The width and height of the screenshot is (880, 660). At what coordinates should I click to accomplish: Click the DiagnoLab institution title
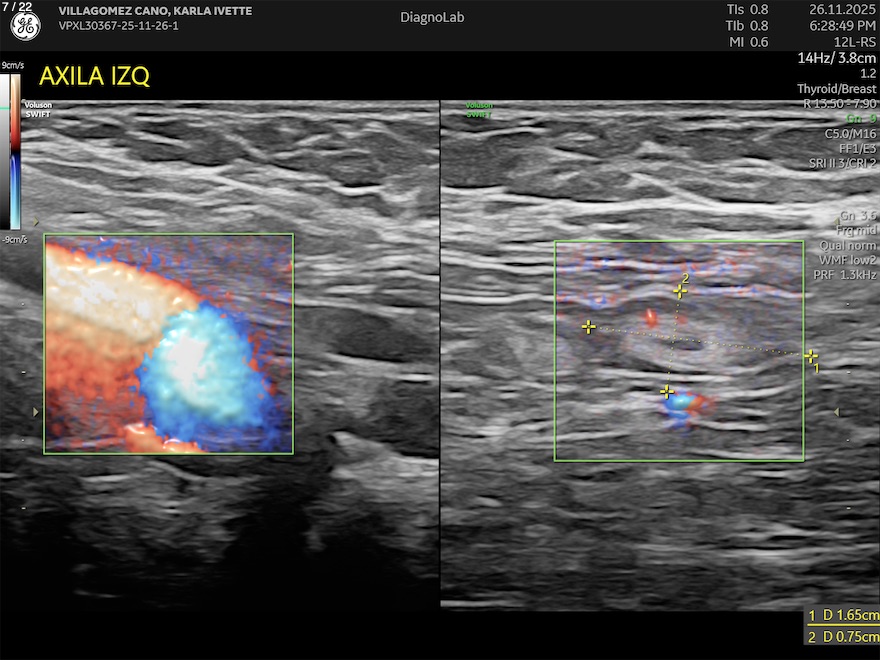(x=432, y=18)
